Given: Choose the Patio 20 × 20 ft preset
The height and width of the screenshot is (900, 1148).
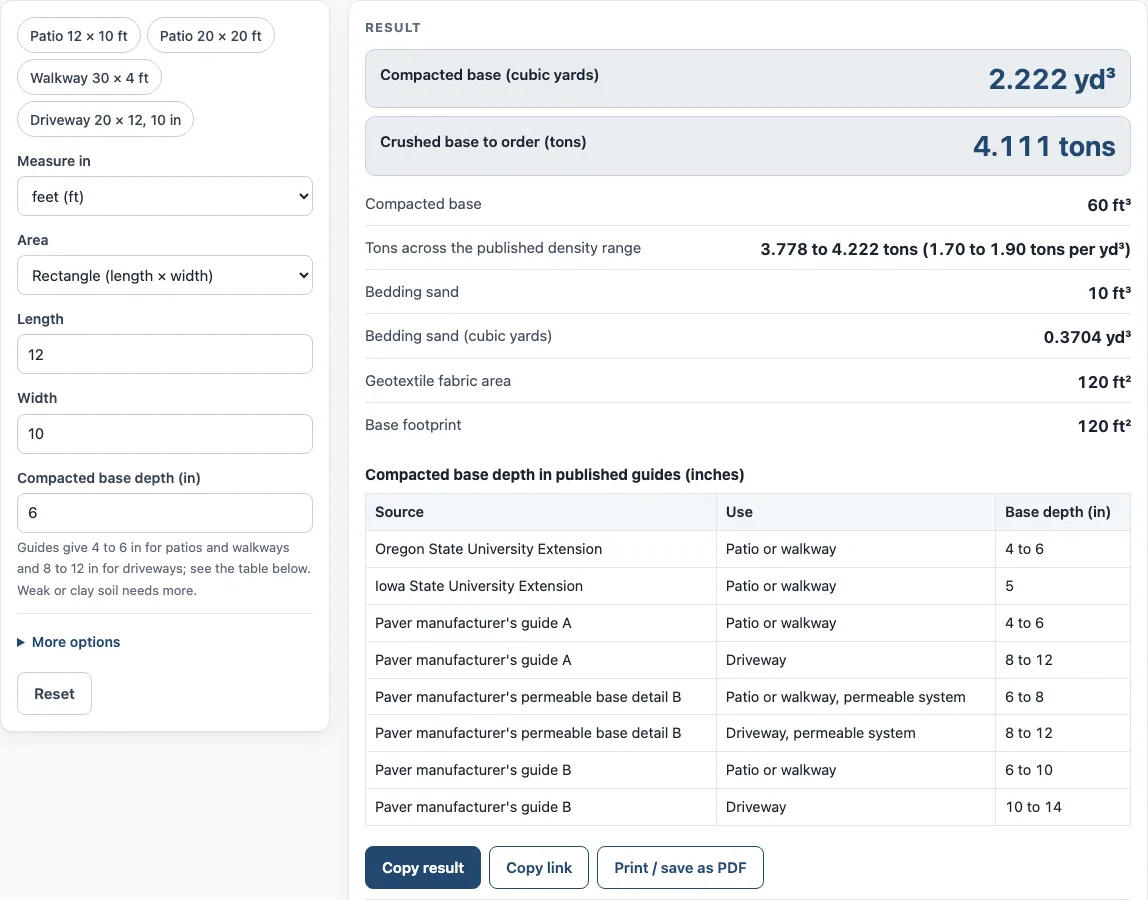Looking at the screenshot, I should click(211, 36).
